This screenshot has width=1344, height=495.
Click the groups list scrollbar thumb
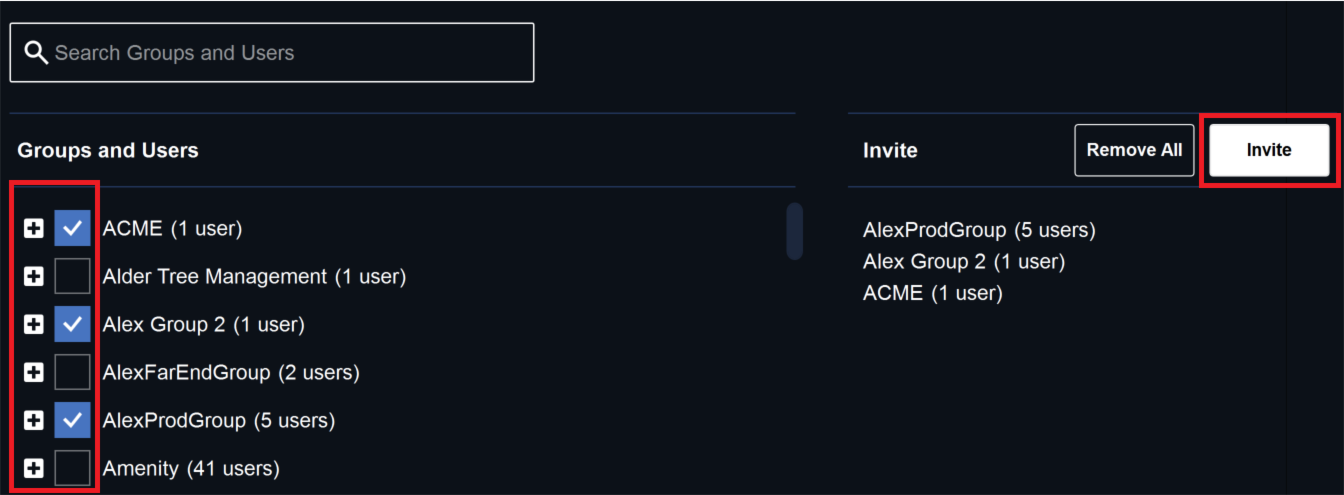tap(795, 231)
